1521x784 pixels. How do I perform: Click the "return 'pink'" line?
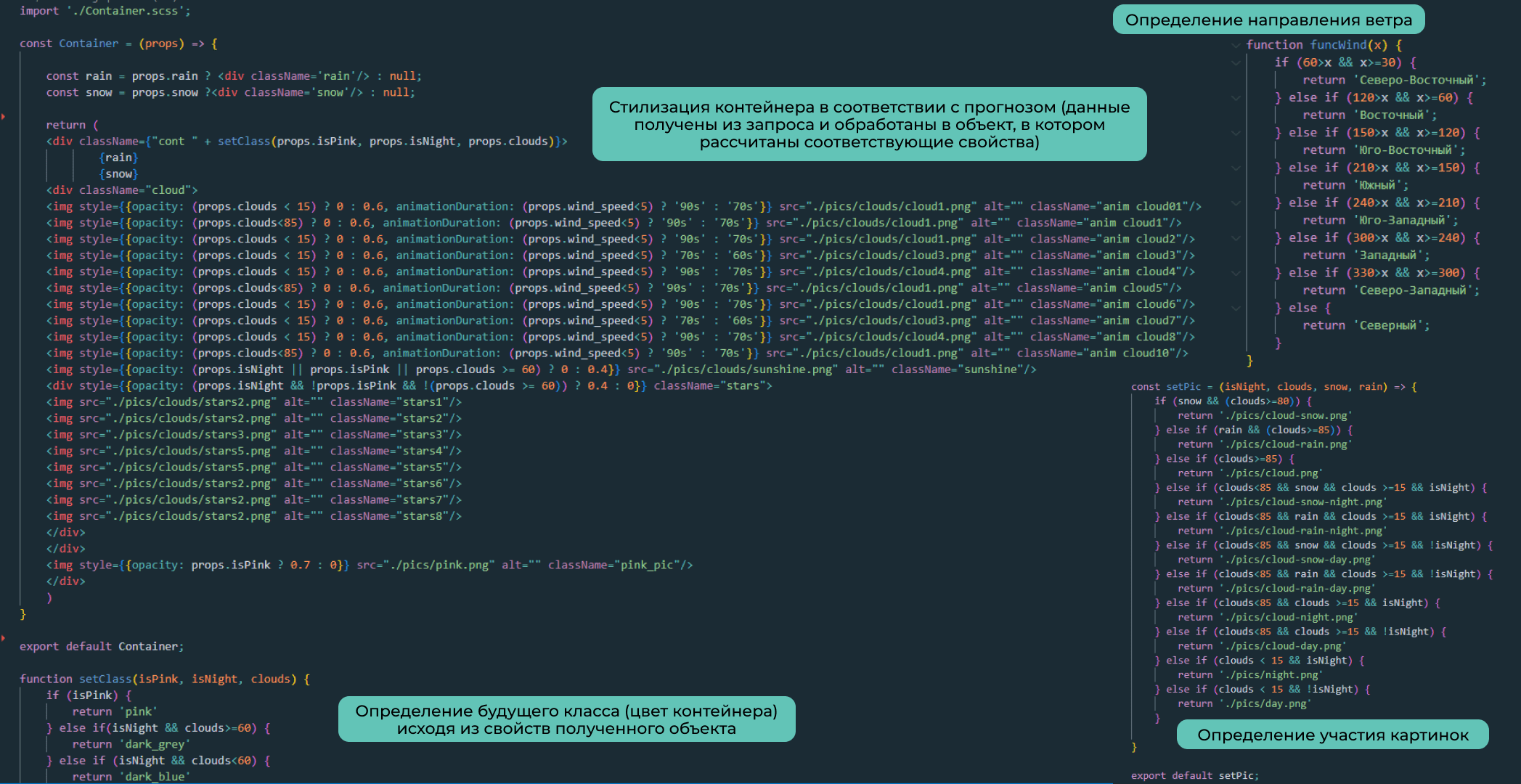tap(115, 711)
